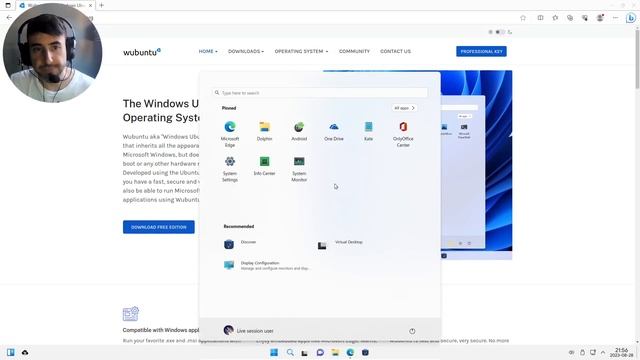Open the widgets panel at taskbar left
Screen dimensions: 640x360
11,352
